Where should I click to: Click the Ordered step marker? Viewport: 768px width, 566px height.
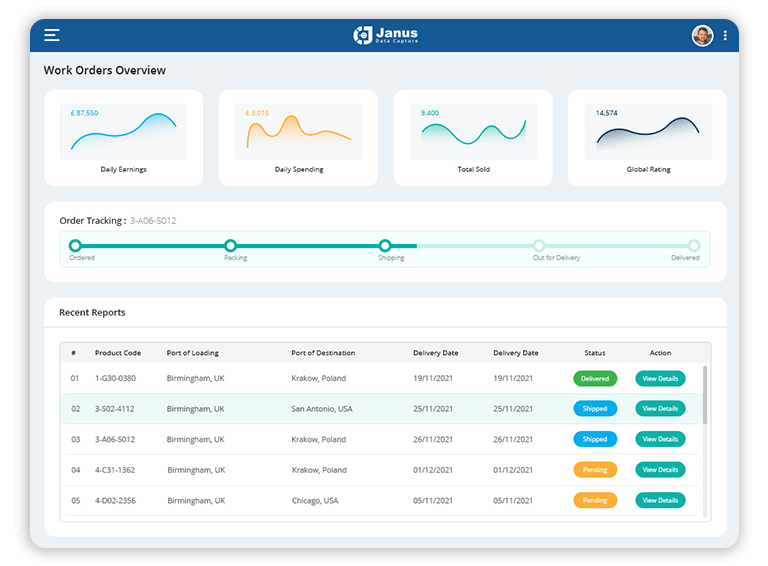[x=75, y=245]
